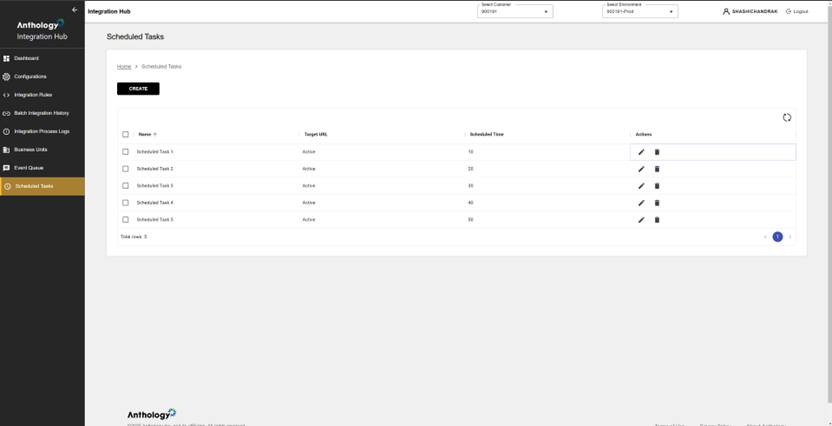Go to the previous page arrow
This screenshot has width=832, height=426.
click(765, 237)
